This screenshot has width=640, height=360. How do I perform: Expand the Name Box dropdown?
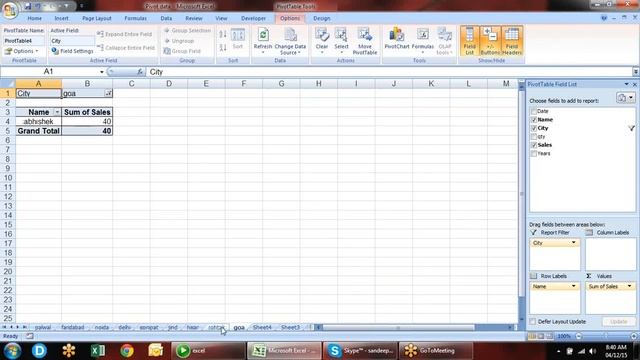[102, 72]
